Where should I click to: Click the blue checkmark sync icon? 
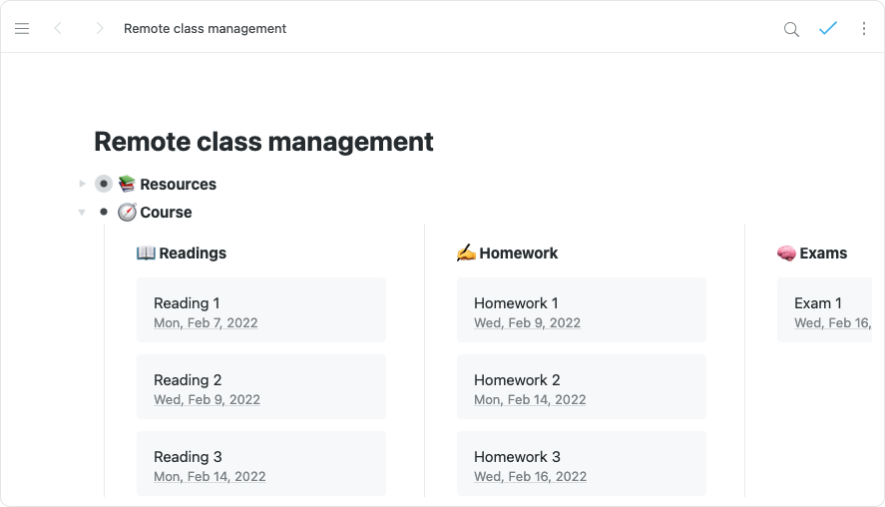click(827, 29)
